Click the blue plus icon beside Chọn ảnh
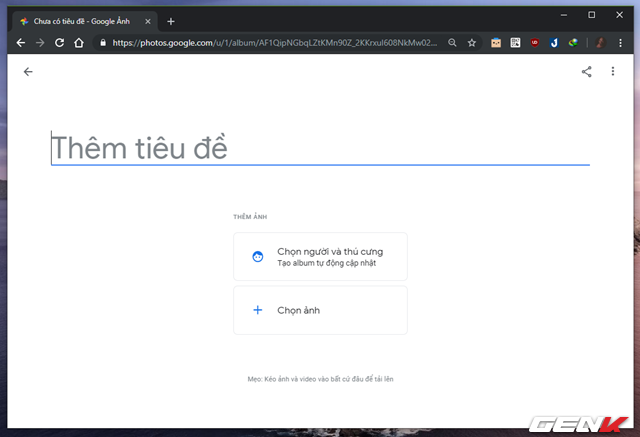Image resolution: width=640 pixels, height=437 pixels. click(258, 310)
